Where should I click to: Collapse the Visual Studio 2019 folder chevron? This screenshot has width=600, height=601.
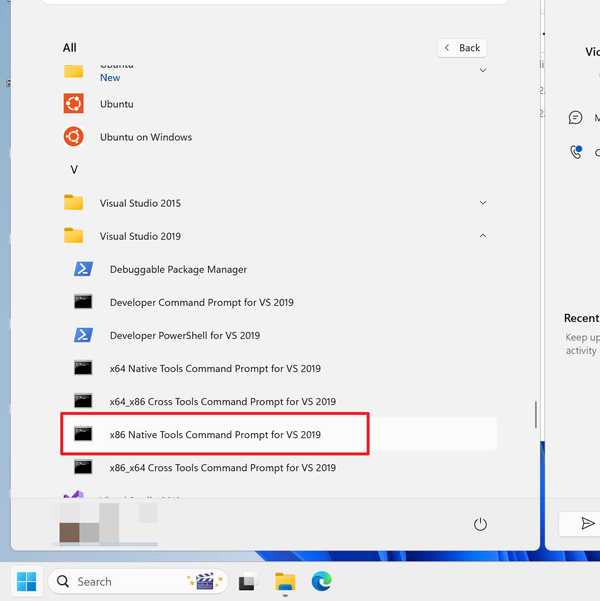click(483, 236)
